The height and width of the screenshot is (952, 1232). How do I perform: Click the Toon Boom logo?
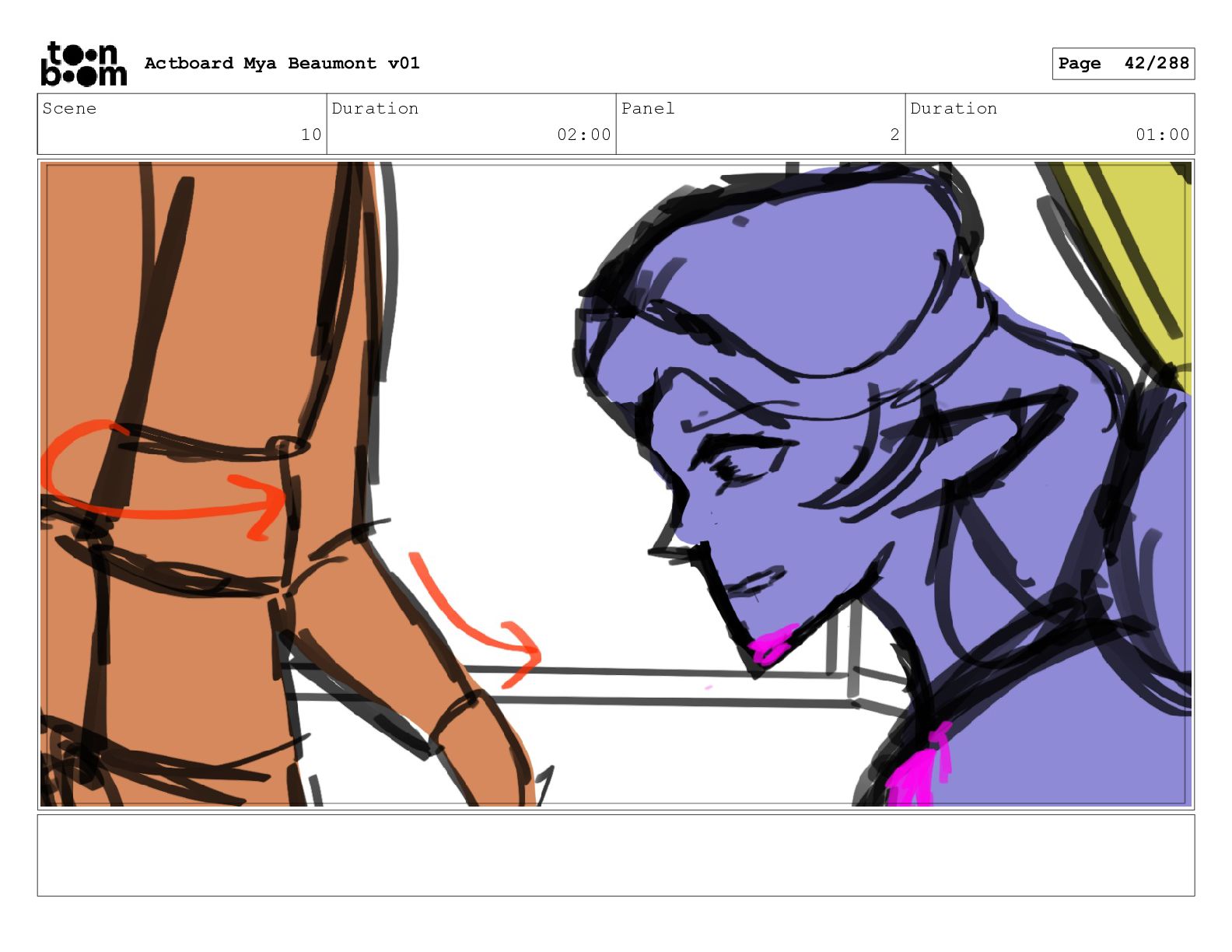83,64
